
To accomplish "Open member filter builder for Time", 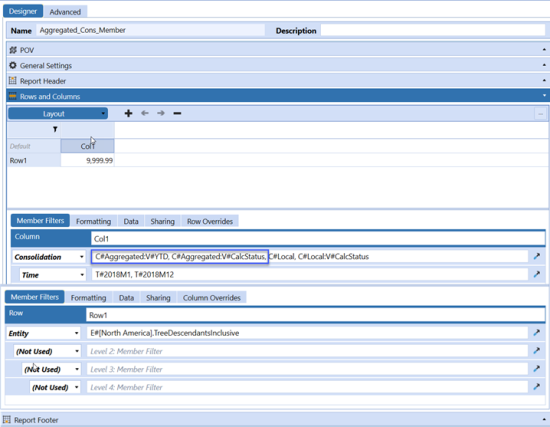I will [537, 274].
